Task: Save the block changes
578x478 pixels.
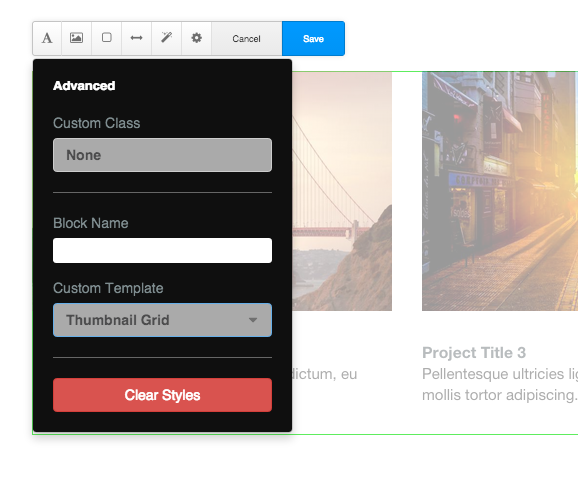Action: tap(313, 38)
